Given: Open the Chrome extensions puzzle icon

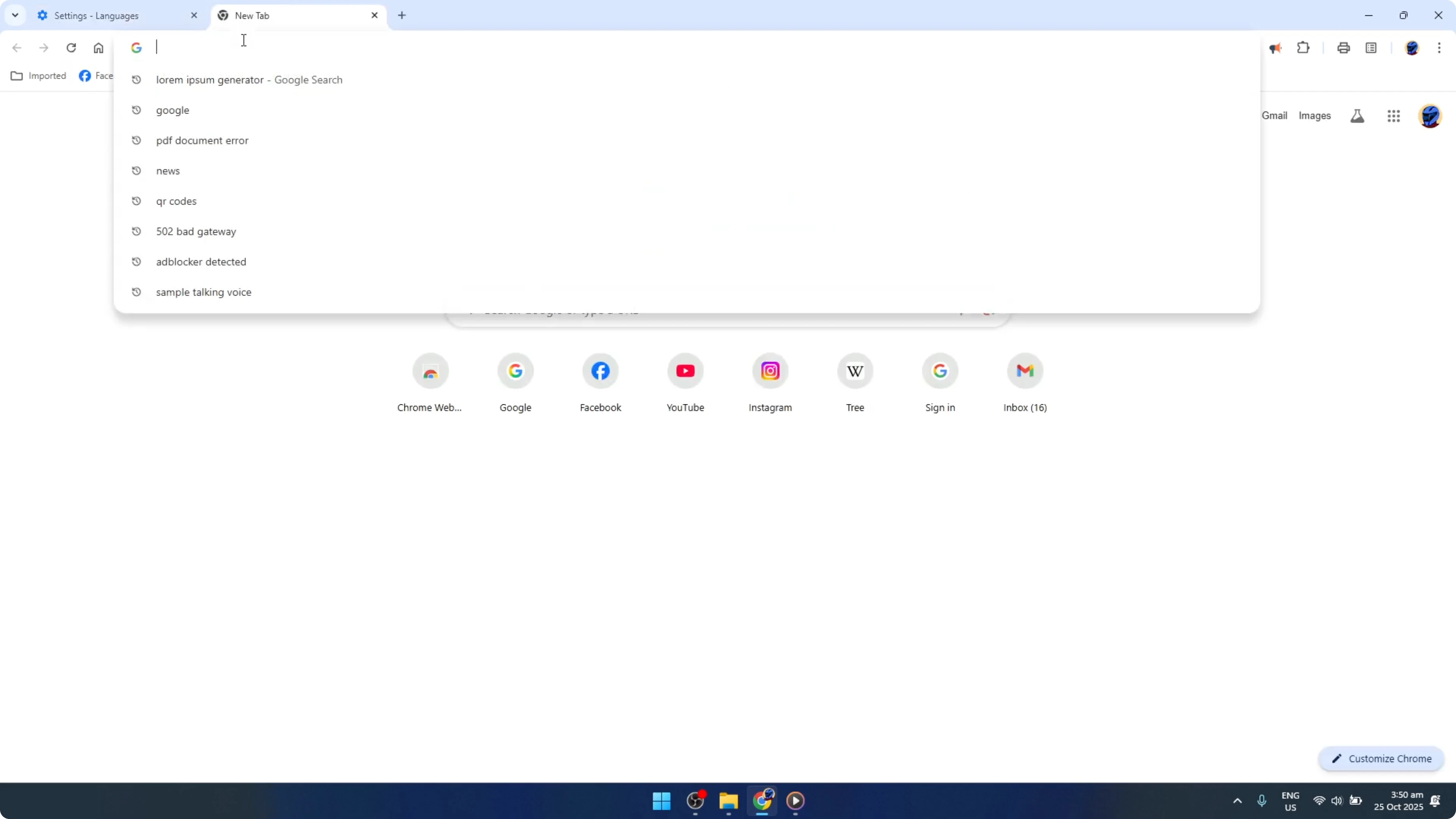Looking at the screenshot, I should [1303, 47].
